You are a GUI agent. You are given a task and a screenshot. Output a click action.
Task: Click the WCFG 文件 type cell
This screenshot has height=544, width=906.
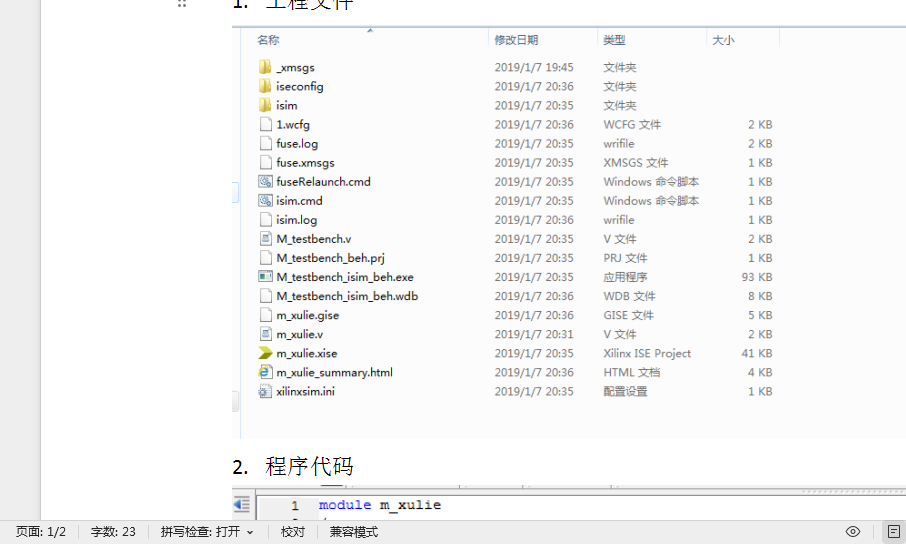click(632, 124)
